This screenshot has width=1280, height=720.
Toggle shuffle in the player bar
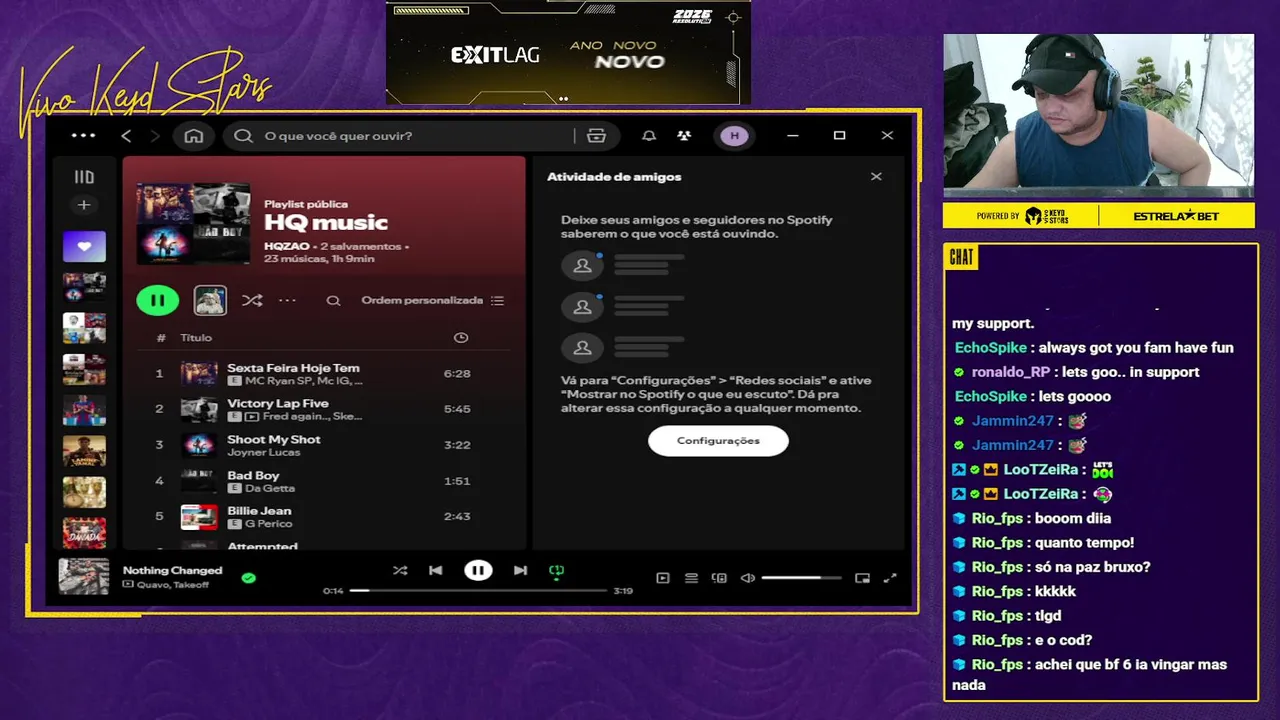click(400, 571)
